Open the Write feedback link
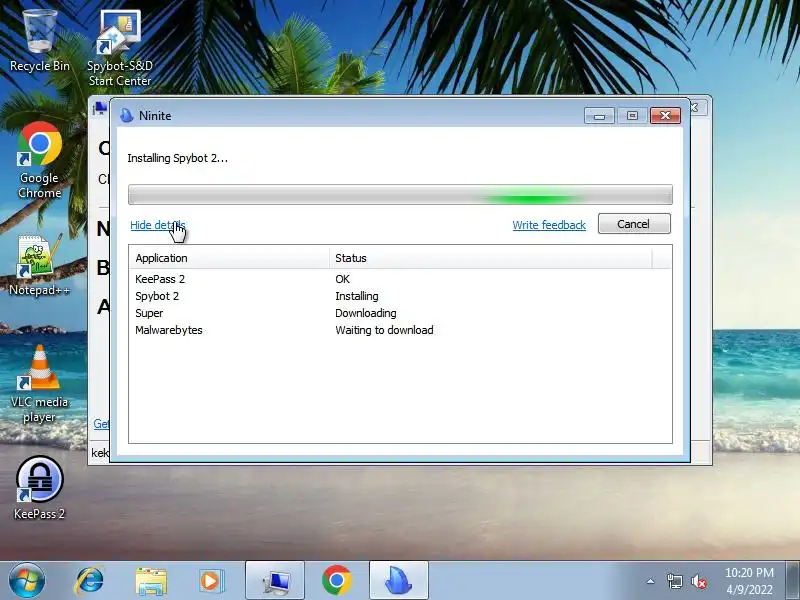The width and height of the screenshot is (800, 600). point(549,225)
